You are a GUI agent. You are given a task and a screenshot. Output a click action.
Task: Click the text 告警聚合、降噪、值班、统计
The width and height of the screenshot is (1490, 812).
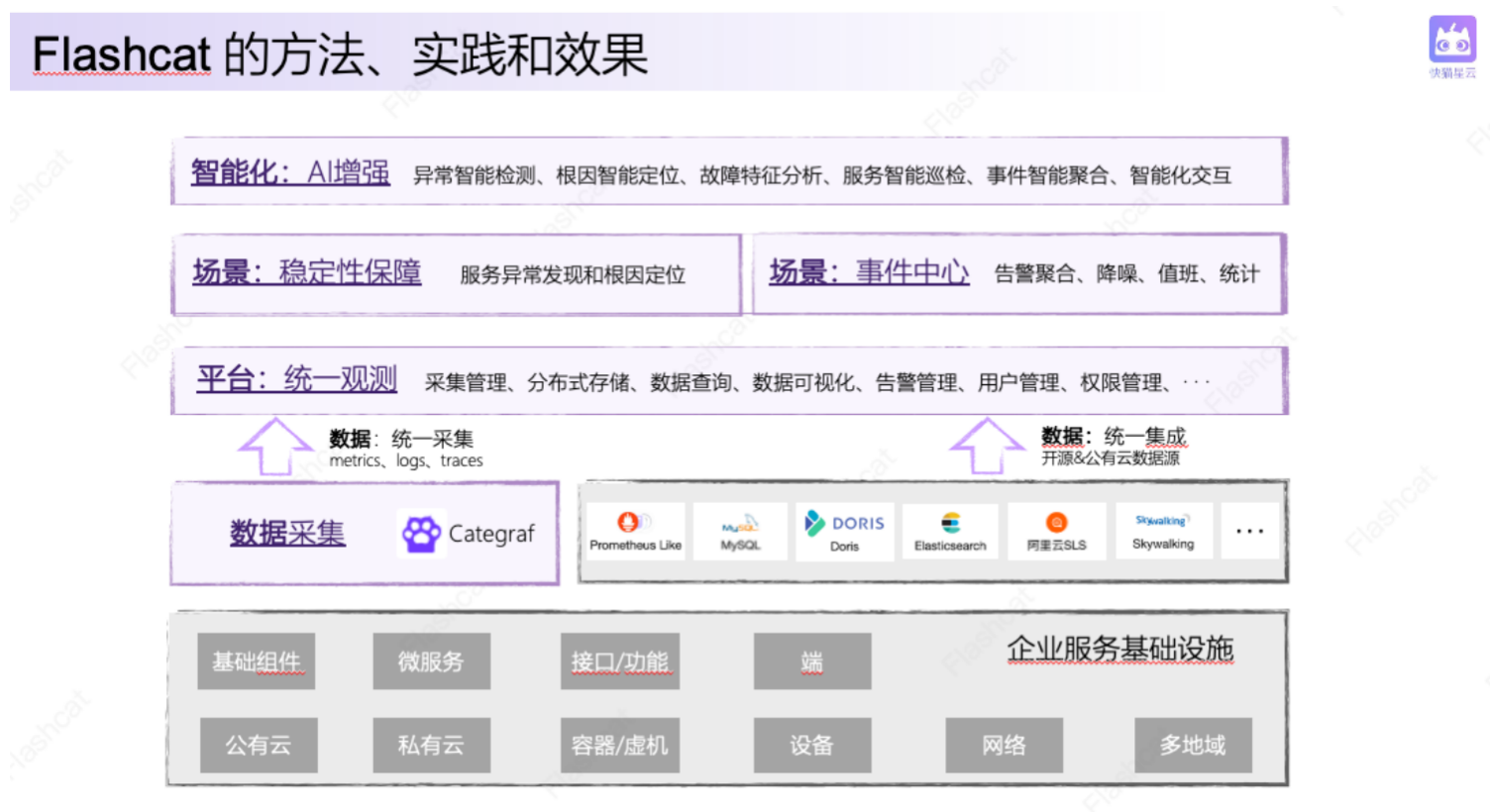(x=1126, y=273)
